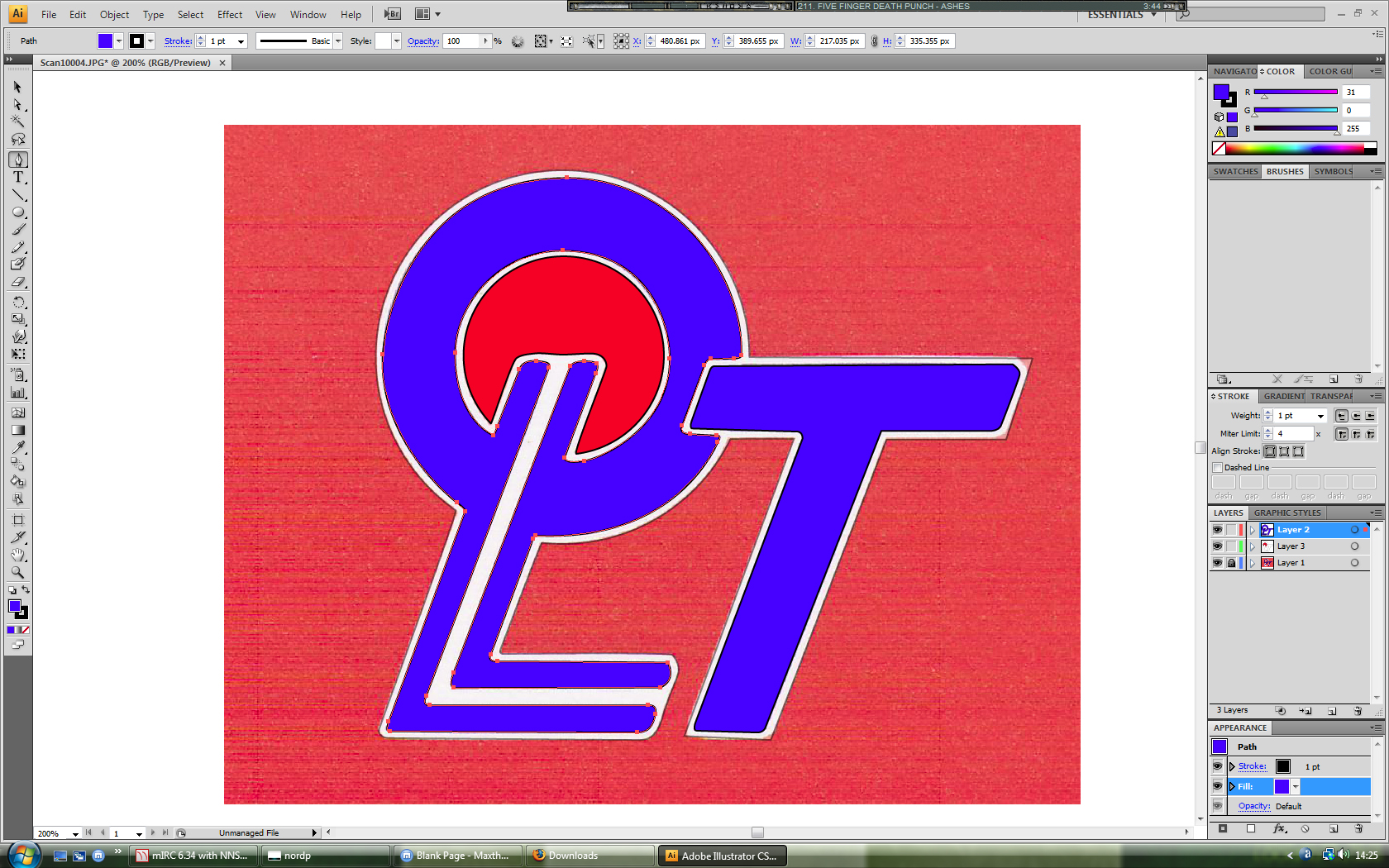Open the Downloads window from the taskbar

(x=590, y=856)
